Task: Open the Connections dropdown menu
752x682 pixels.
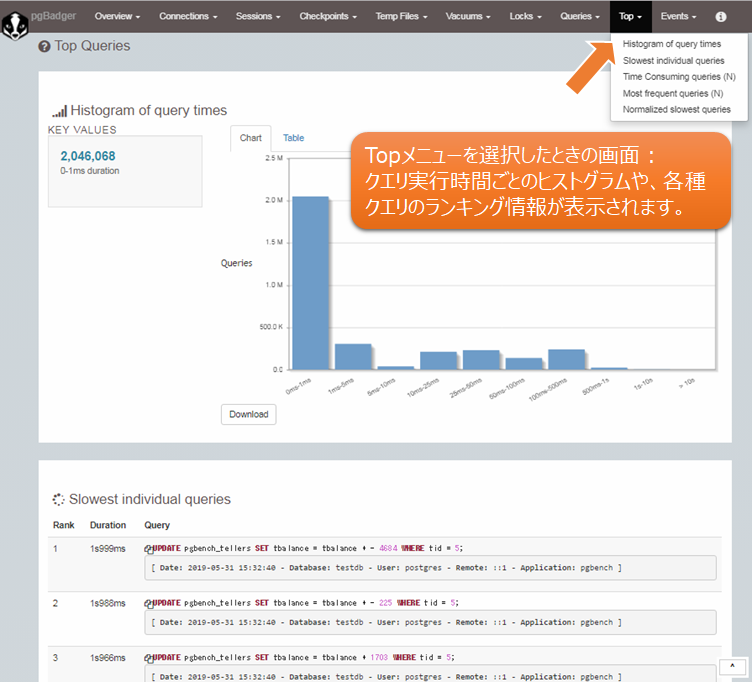Action: (x=188, y=16)
